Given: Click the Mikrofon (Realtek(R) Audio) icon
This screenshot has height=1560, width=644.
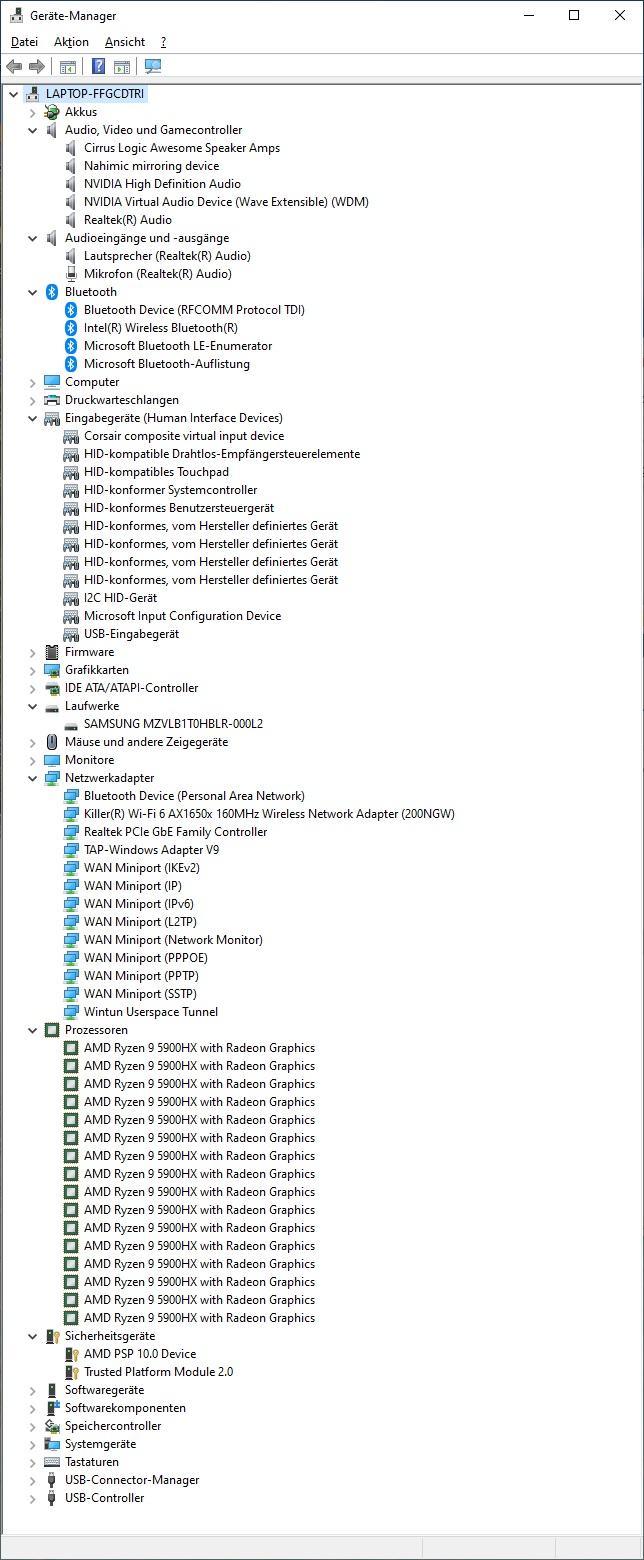Looking at the screenshot, I should pyautogui.click(x=71, y=274).
